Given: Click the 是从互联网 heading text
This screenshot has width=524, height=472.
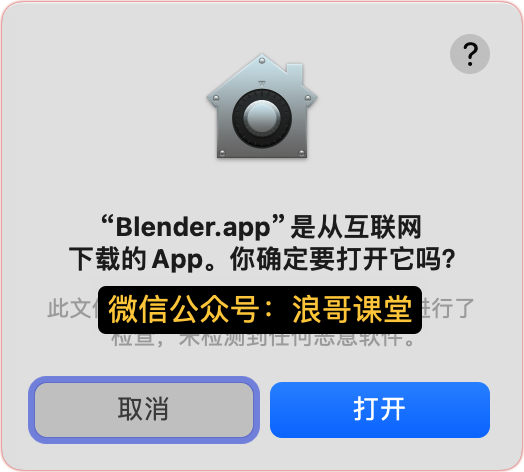Looking at the screenshot, I should (x=356, y=227).
